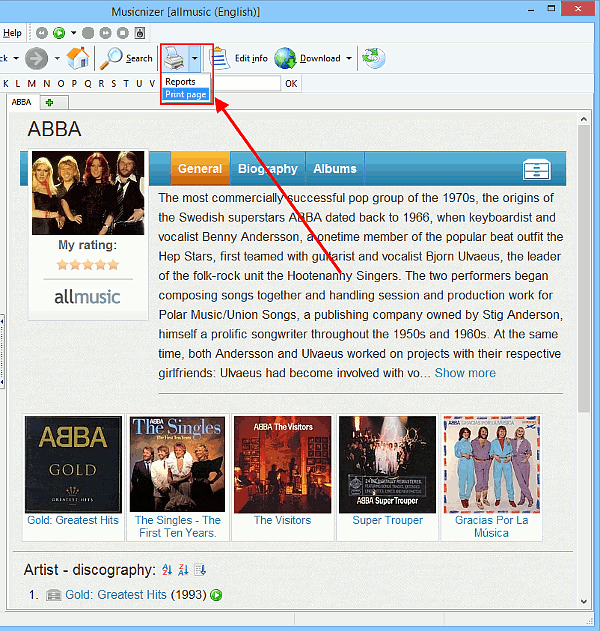Filter artists by letter V
This screenshot has height=631, width=600.
coord(152,84)
